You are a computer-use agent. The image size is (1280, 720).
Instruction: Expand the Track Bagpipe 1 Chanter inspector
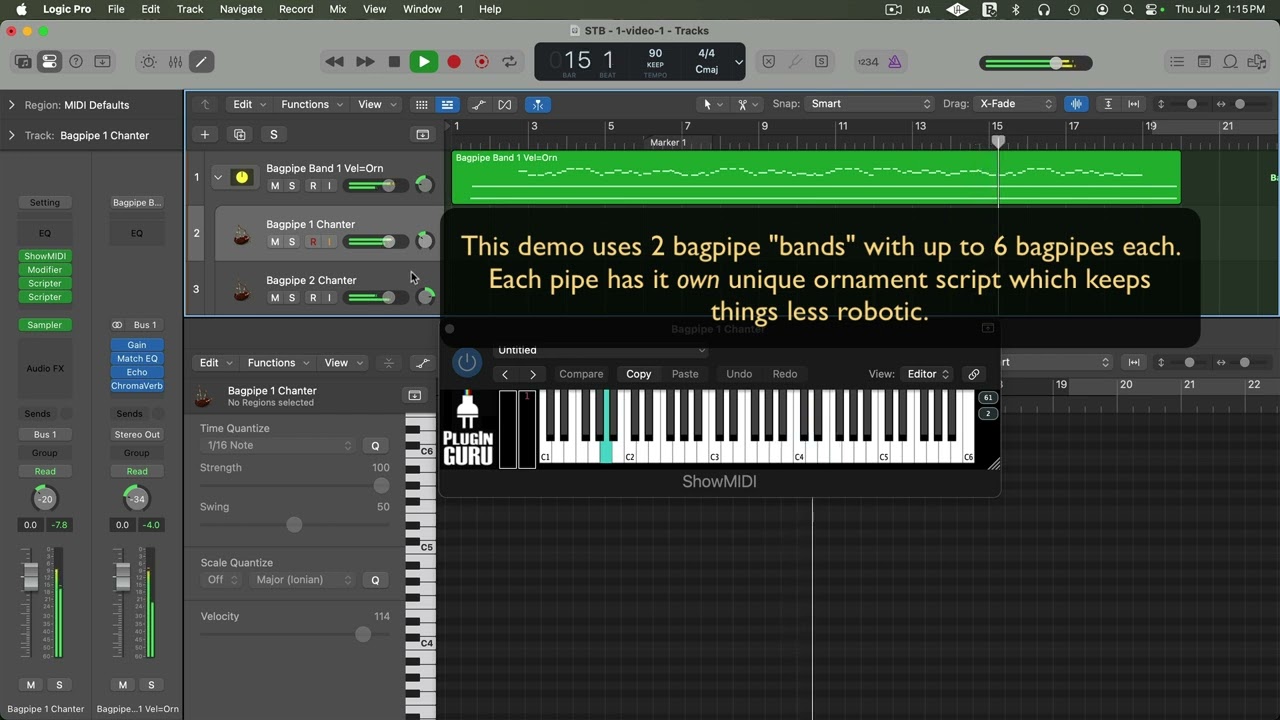tap(12, 136)
